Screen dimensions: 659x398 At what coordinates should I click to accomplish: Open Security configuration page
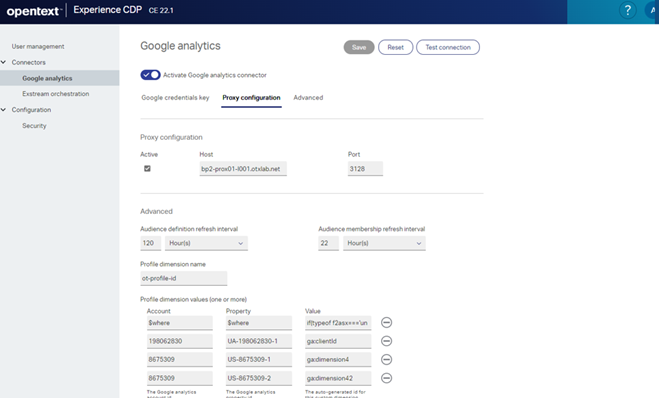tap(34, 126)
